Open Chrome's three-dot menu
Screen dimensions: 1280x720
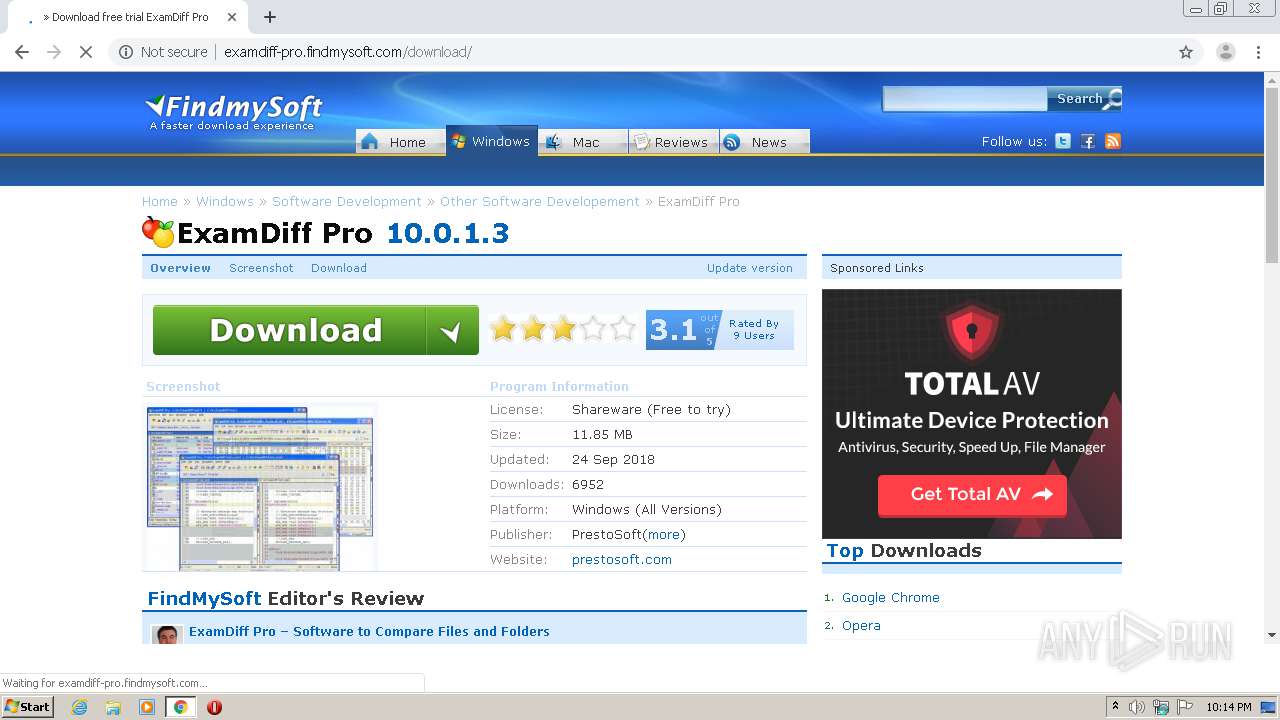point(1258,52)
